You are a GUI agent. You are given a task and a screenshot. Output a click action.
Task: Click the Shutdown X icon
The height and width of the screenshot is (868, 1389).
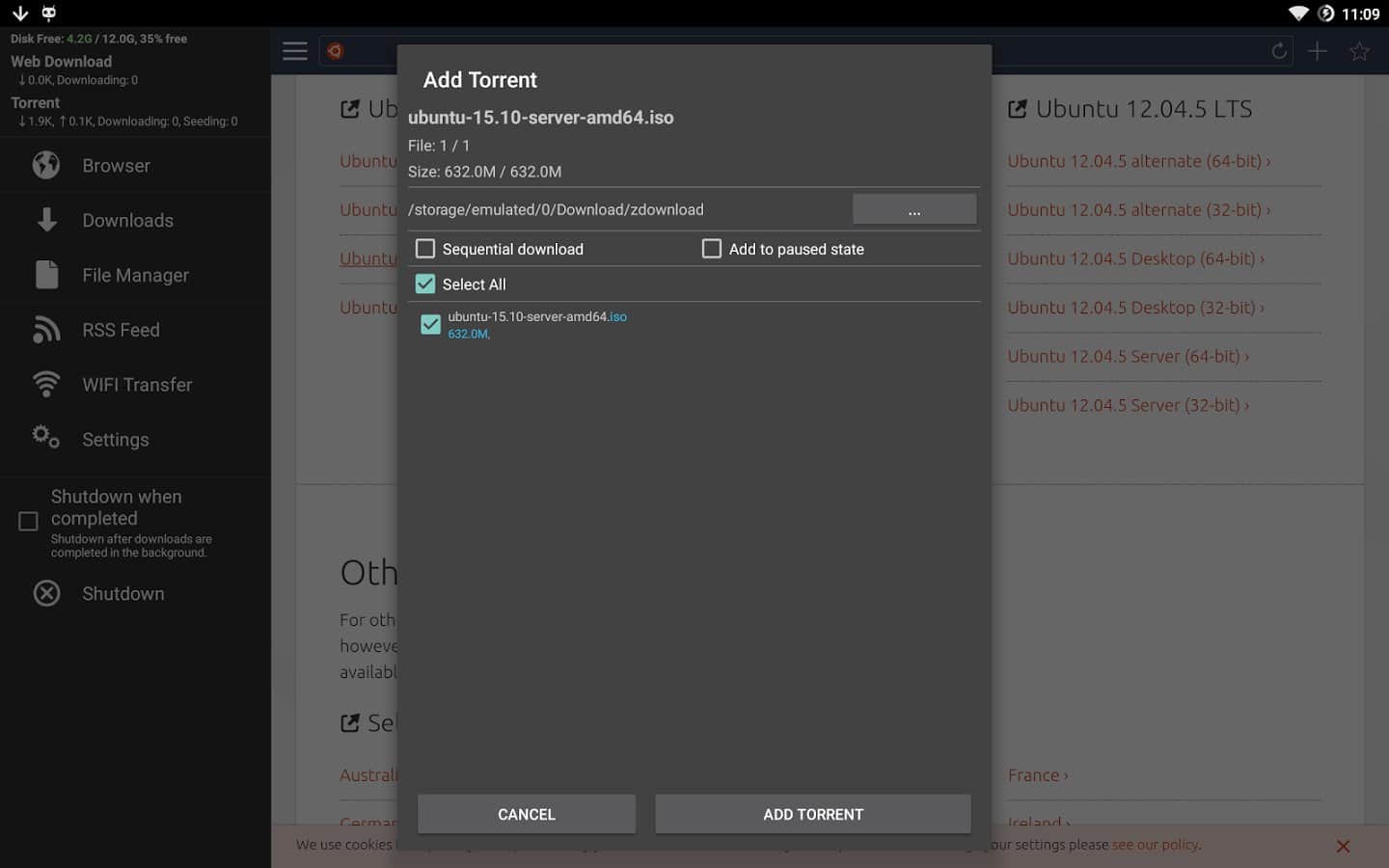[x=46, y=593]
